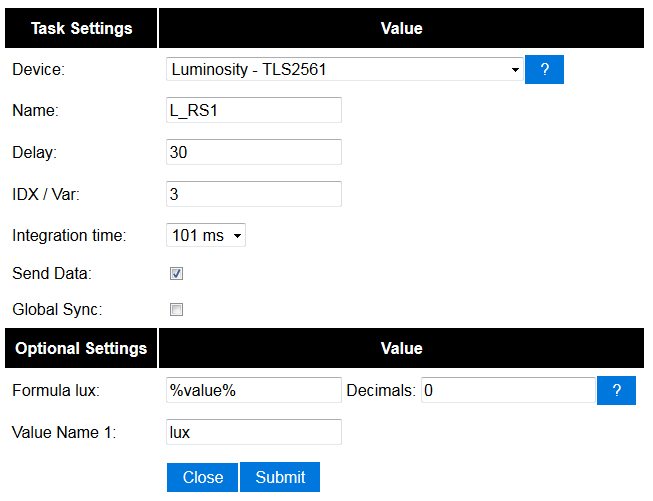This screenshot has height=501, width=653.
Task: Focus the Name field containing L_RS1
Action: click(x=254, y=110)
